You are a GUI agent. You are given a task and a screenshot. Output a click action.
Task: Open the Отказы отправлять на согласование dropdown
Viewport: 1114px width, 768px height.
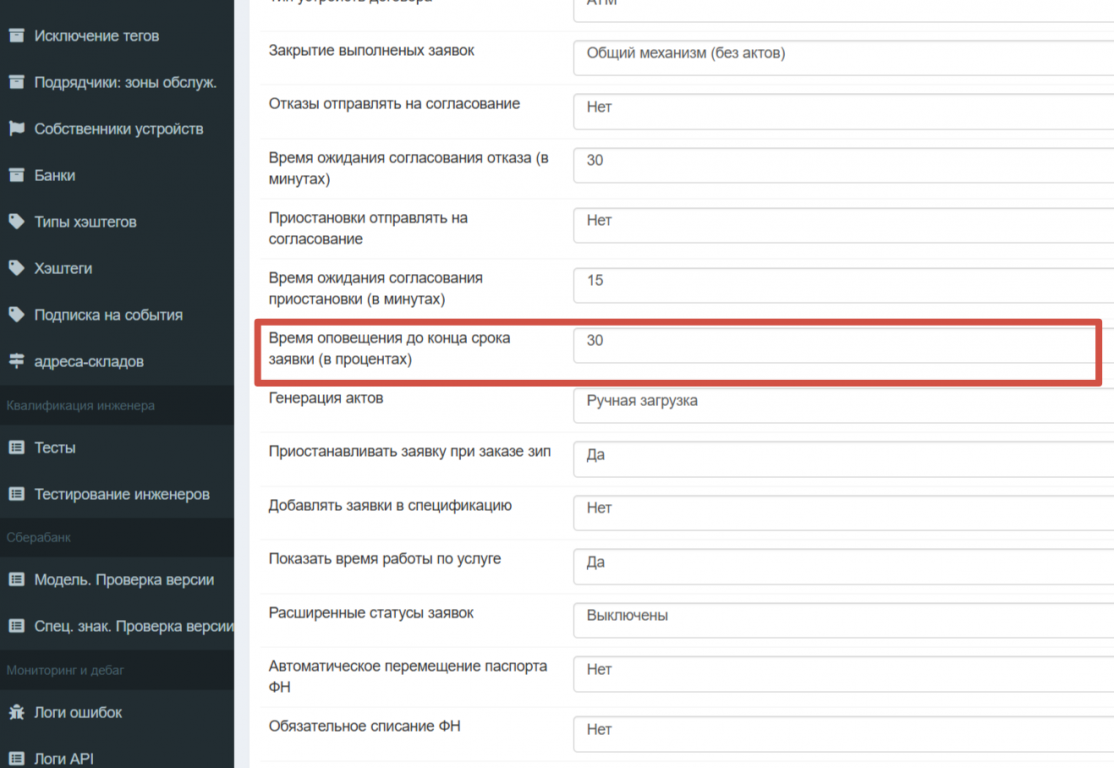point(842,108)
